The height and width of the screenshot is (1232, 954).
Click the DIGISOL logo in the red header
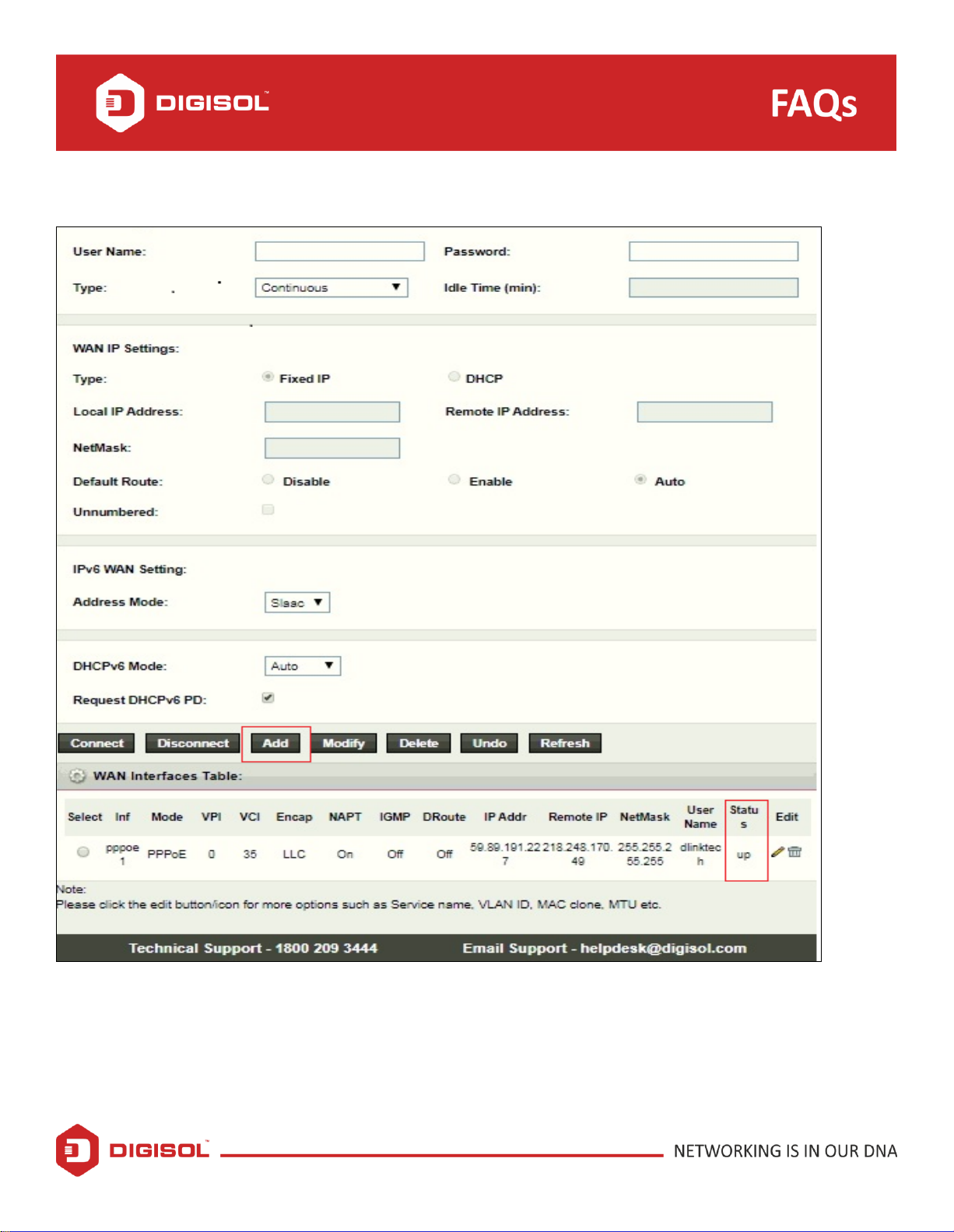point(182,103)
